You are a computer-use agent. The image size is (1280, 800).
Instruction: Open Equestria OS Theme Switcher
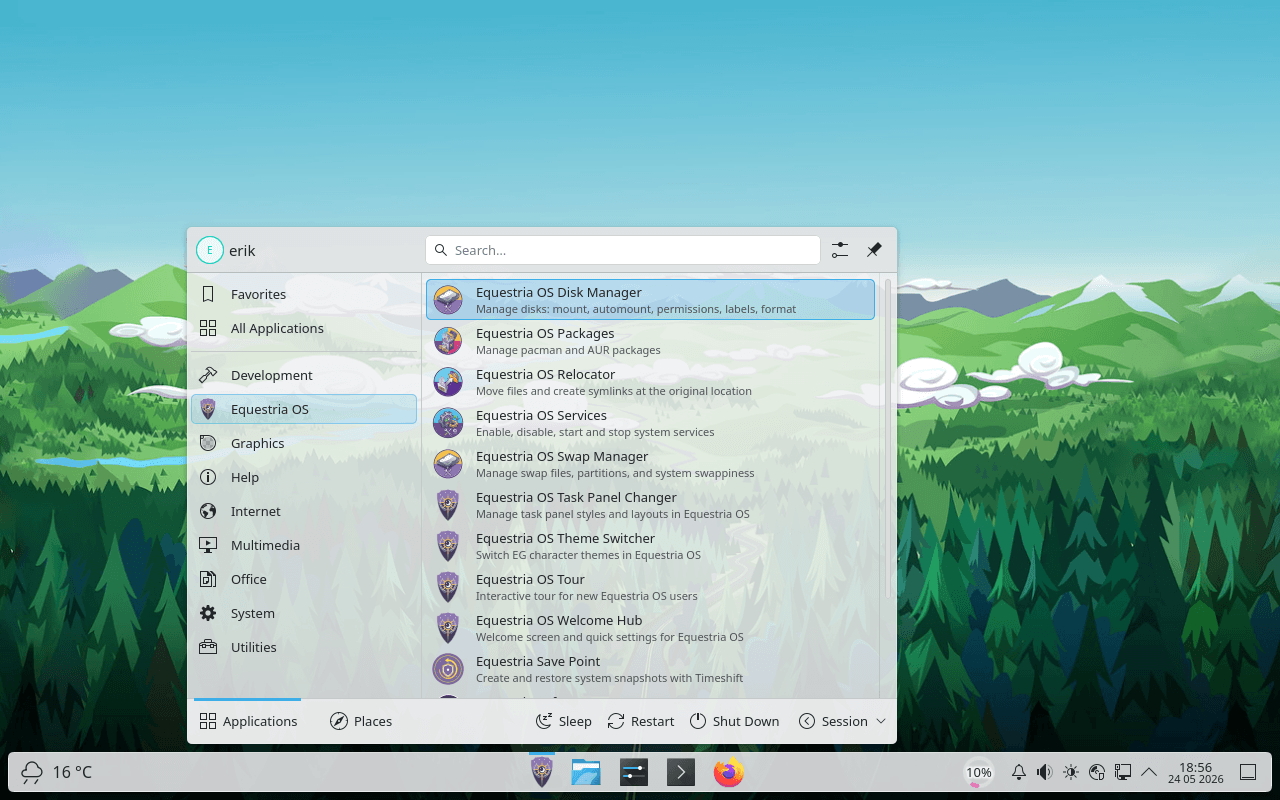click(x=650, y=546)
